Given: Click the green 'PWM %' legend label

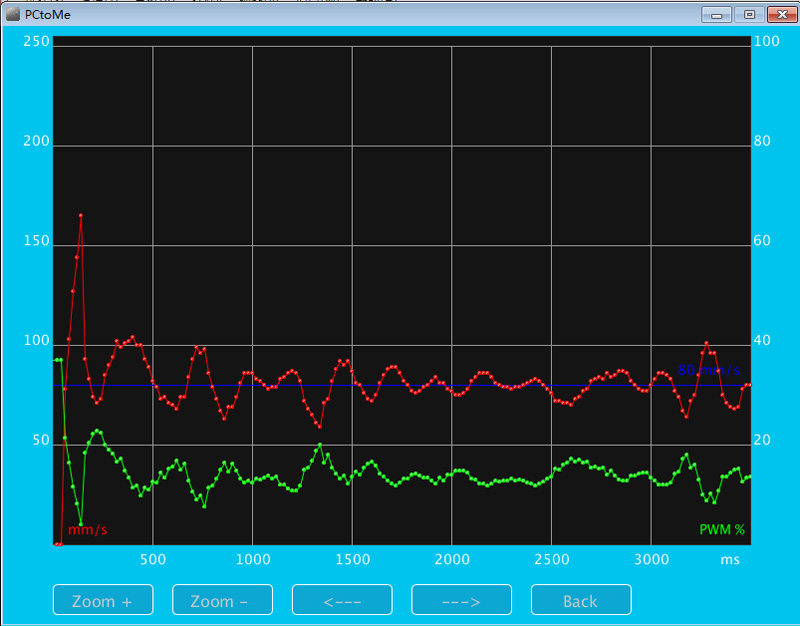Looking at the screenshot, I should tap(721, 530).
